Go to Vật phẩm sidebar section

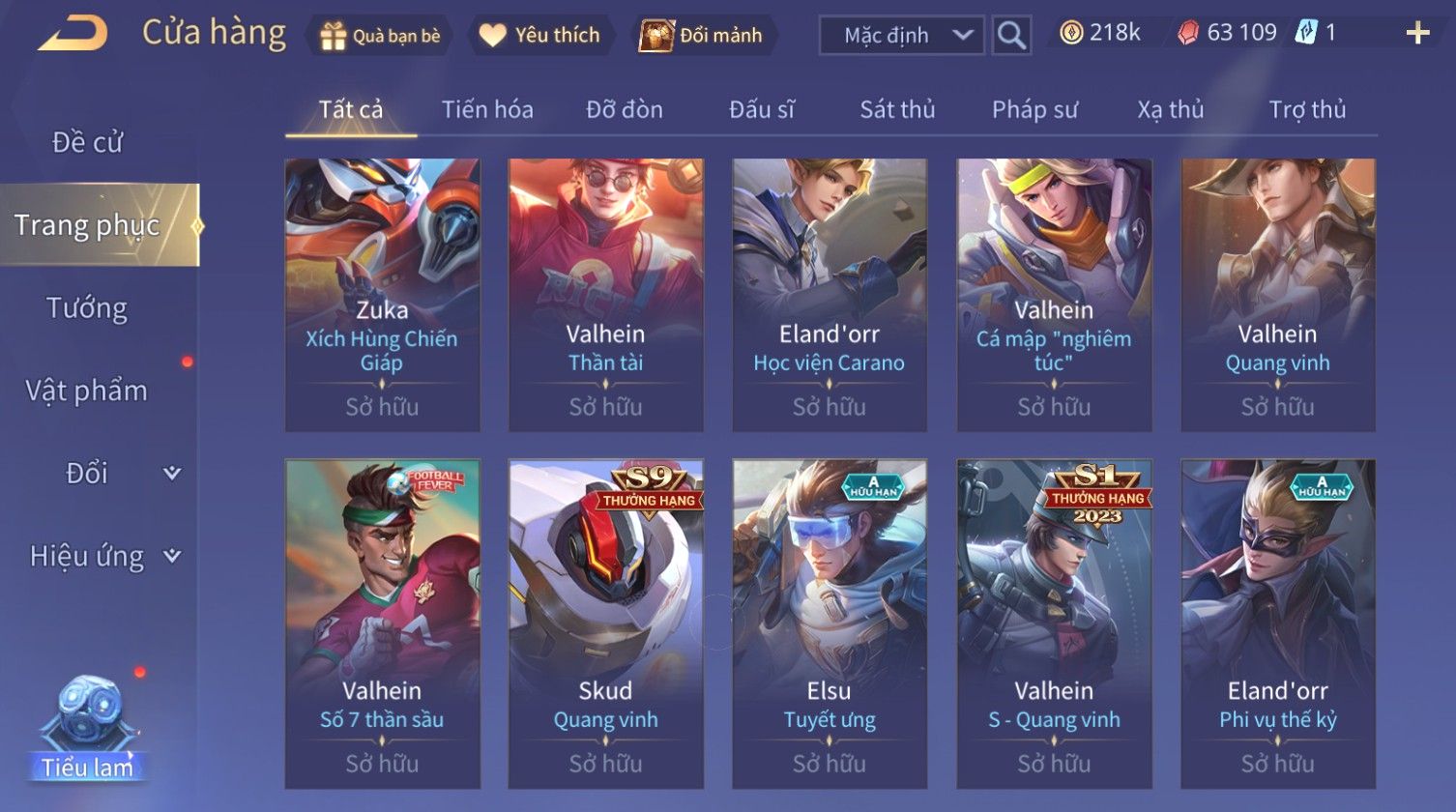tap(87, 391)
